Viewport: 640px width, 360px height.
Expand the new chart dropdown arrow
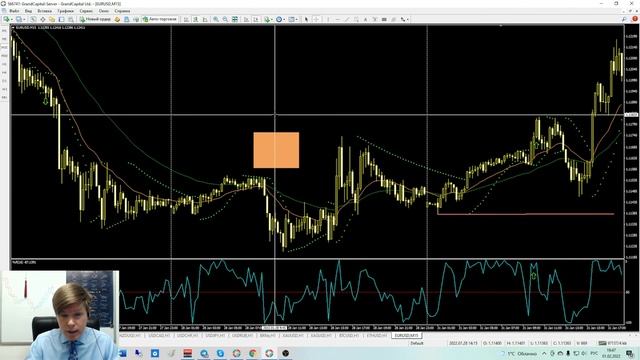(11, 19)
